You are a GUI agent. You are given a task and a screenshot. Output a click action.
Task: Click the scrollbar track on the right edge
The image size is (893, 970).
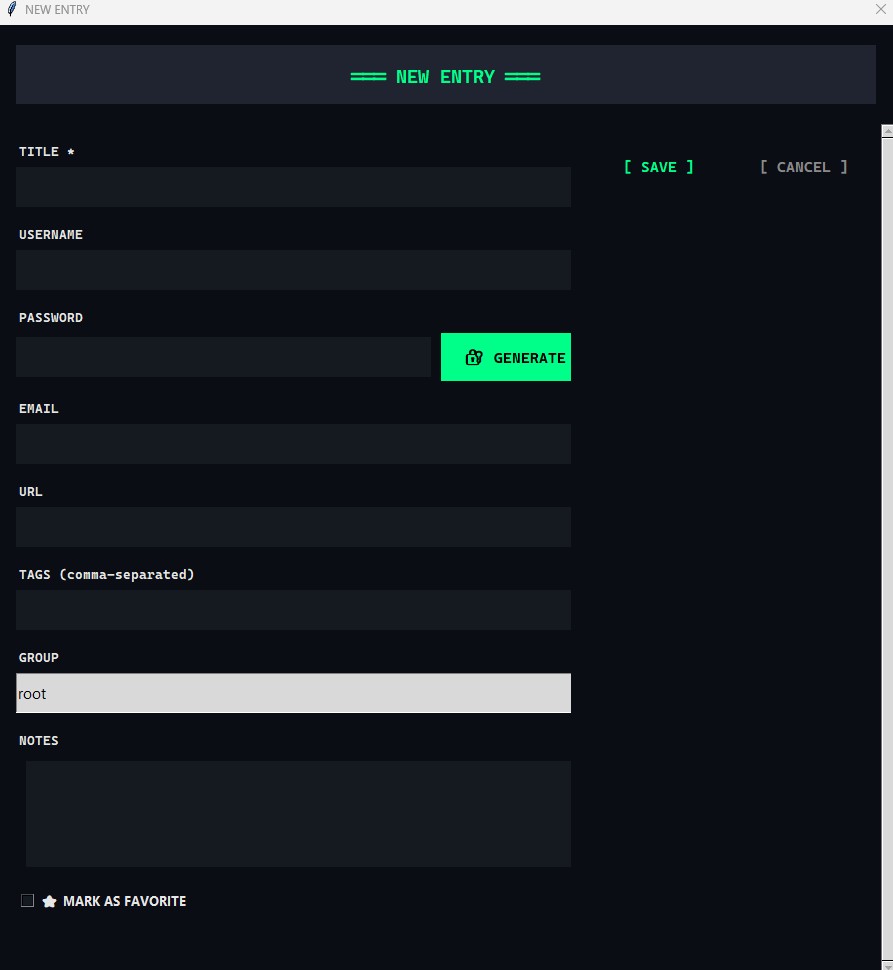[x=886, y=550]
